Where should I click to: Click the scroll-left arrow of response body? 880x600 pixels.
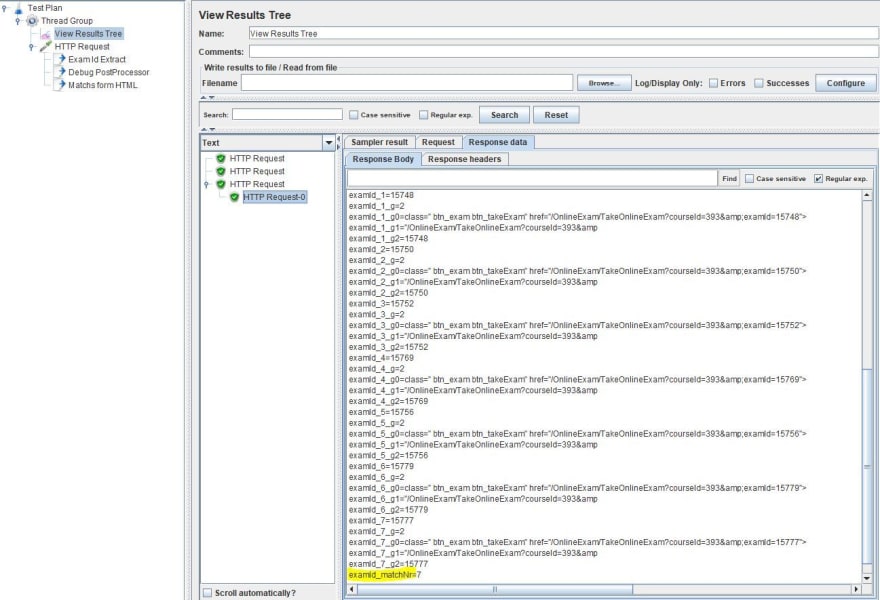pyautogui.click(x=352, y=589)
